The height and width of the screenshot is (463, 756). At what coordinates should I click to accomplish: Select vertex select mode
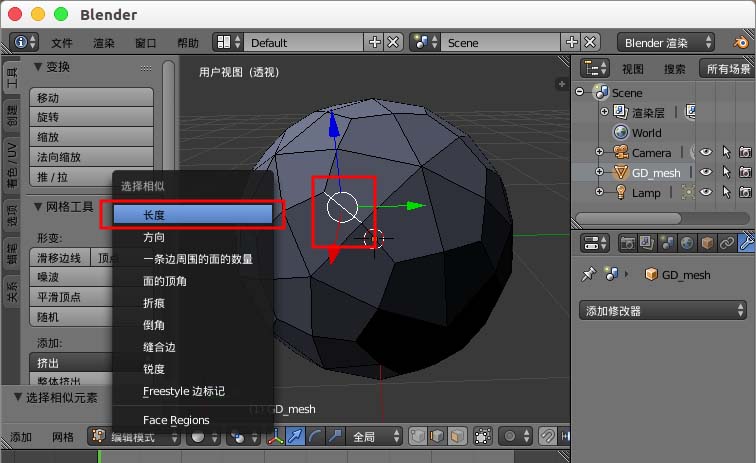coord(418,436)
